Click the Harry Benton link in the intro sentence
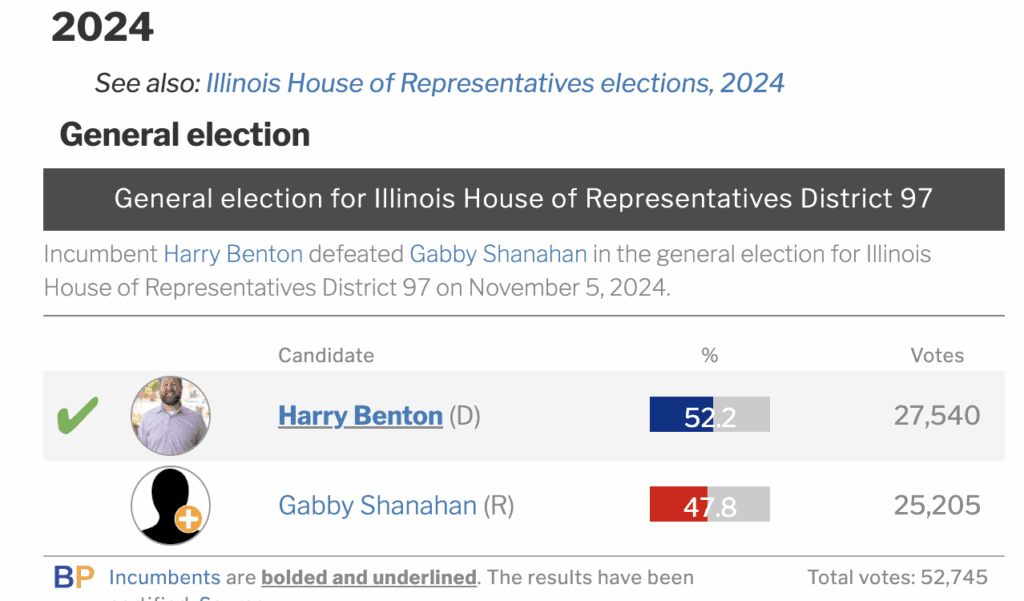The width and height of the screenshot is (1024, 601). tap(233, 254)
